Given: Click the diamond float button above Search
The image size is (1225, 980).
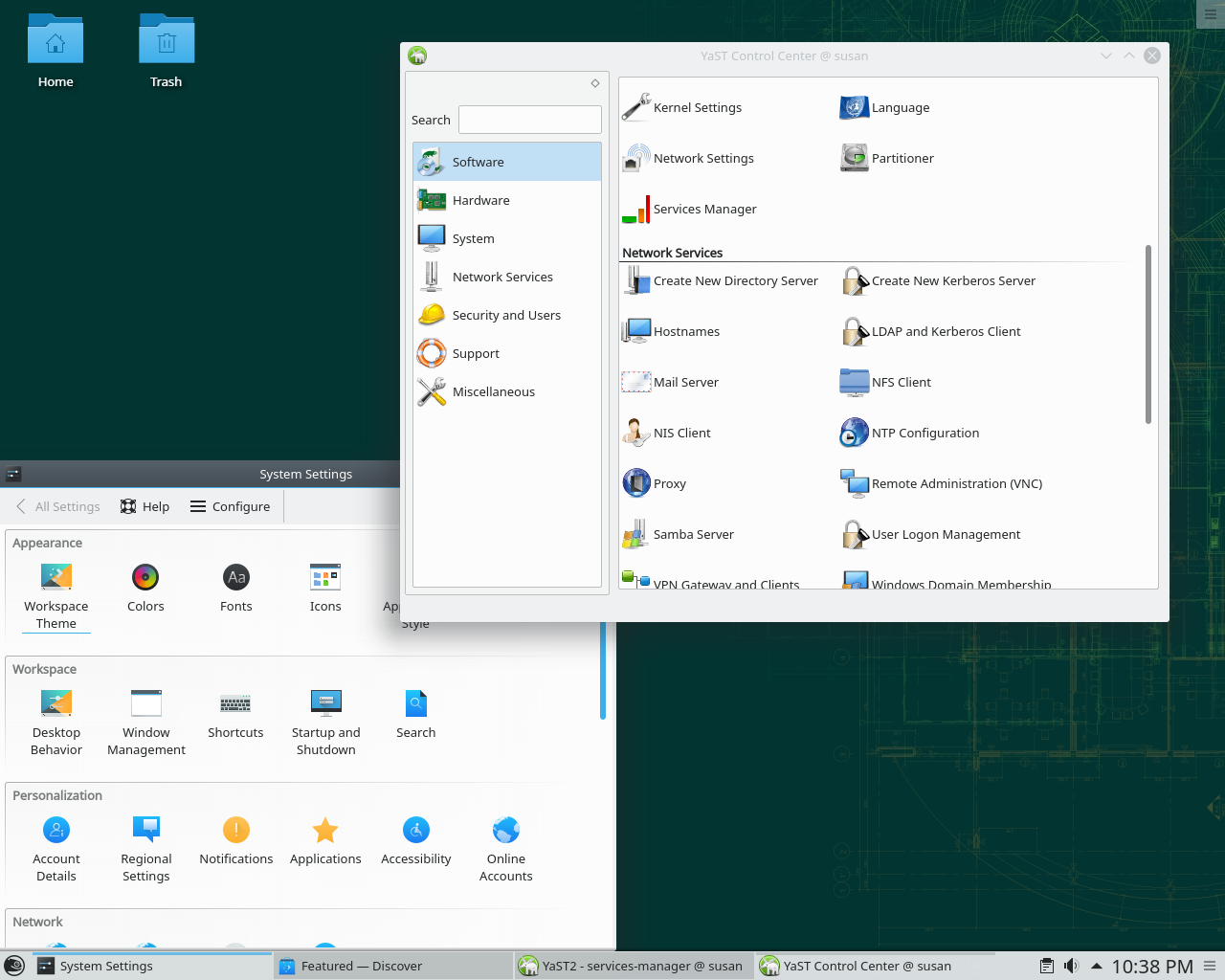Looking at the screenshot, I should [595, 83].
